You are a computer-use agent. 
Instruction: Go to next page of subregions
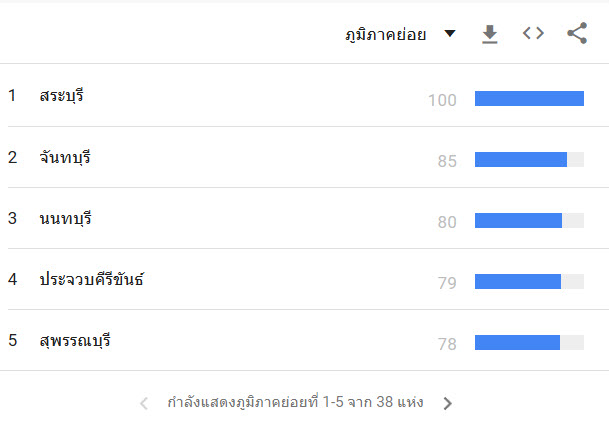pos(447,403)
